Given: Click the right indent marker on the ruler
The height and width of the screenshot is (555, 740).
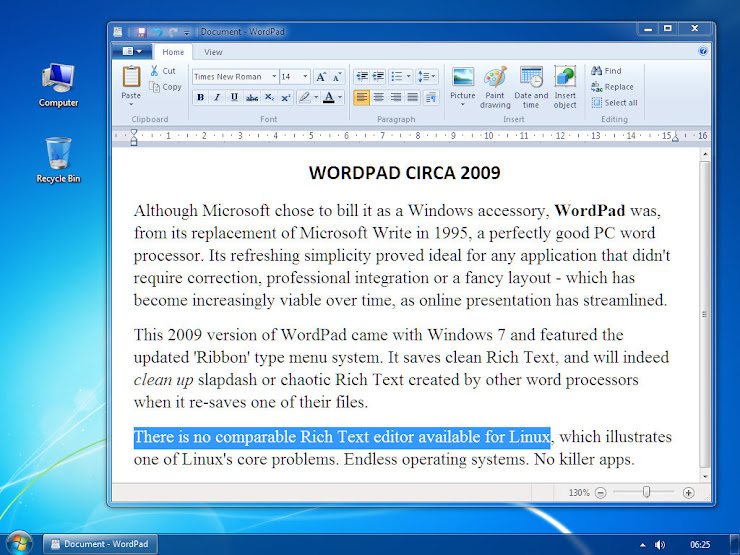Looking at the screenshot, I should 675,138.
